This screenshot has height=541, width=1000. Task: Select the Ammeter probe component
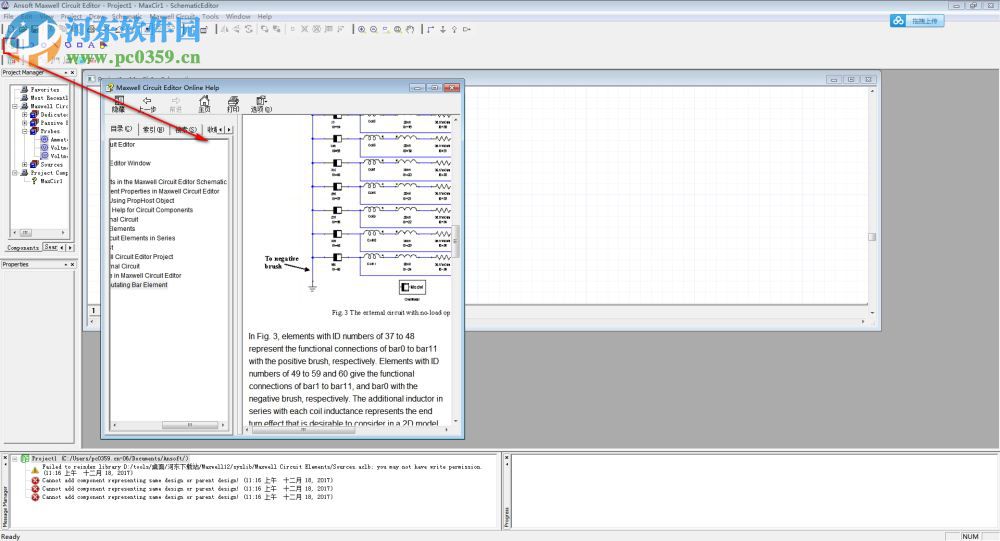click(59, 140)
